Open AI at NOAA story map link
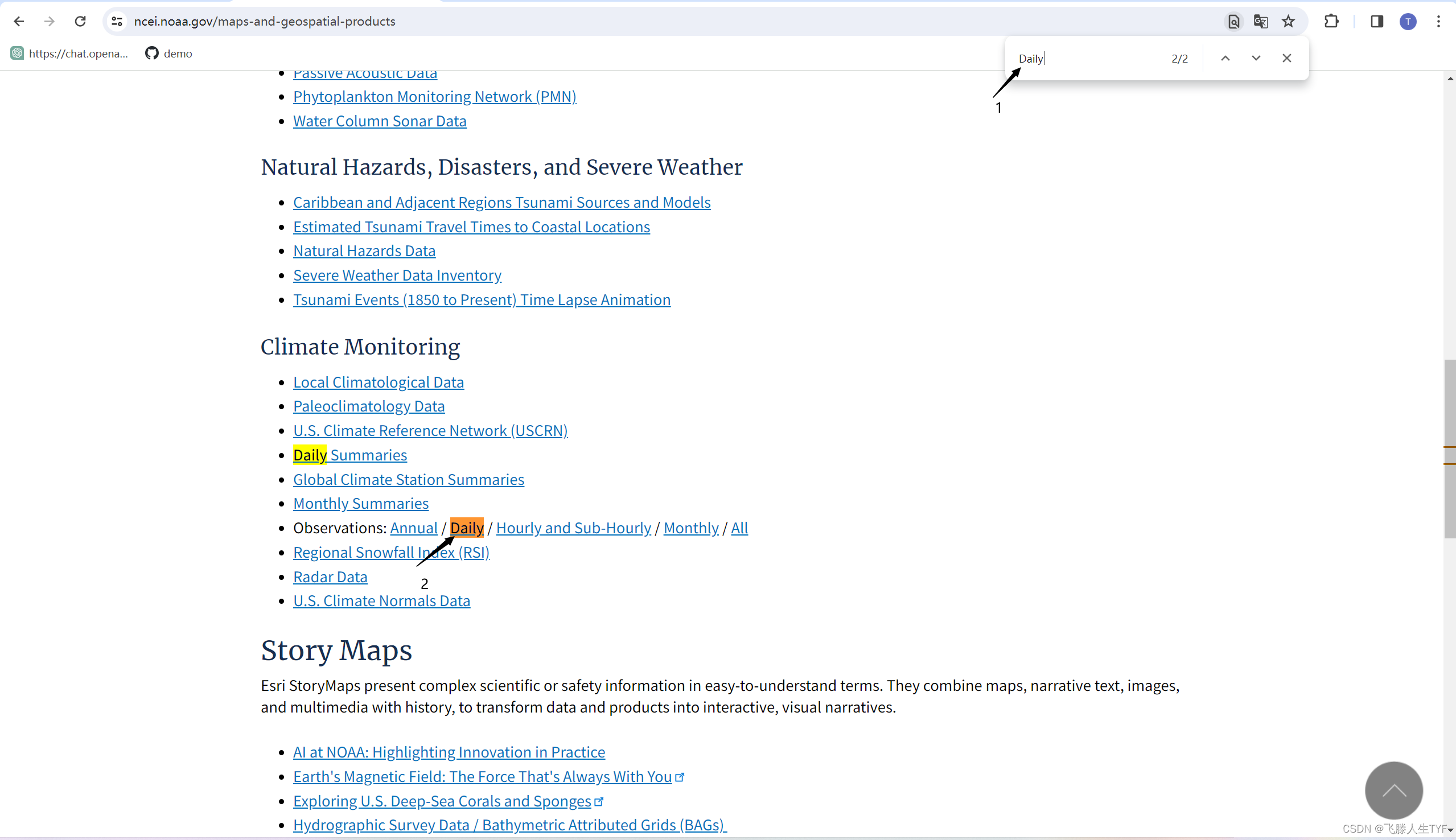This screenshot has width=1456, height=840. point(449,752)
